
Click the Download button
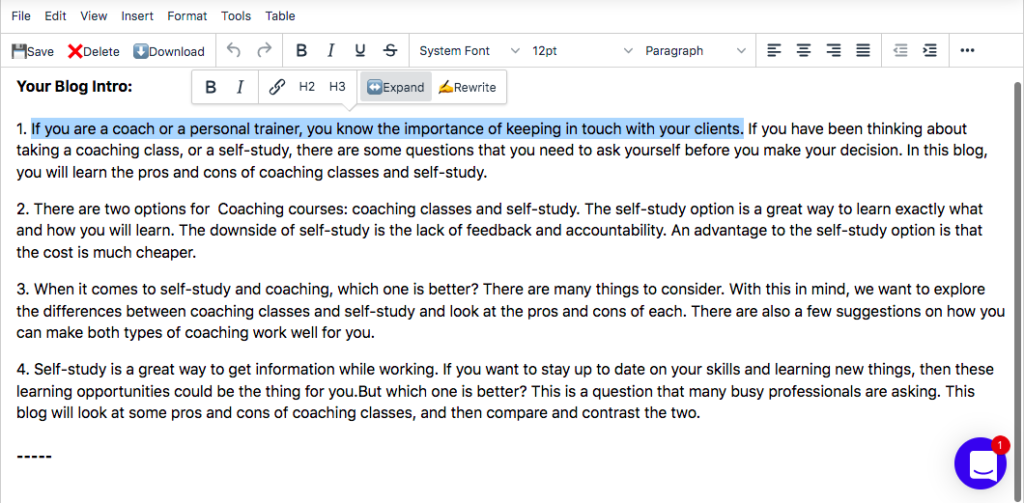tap(168, 51)
